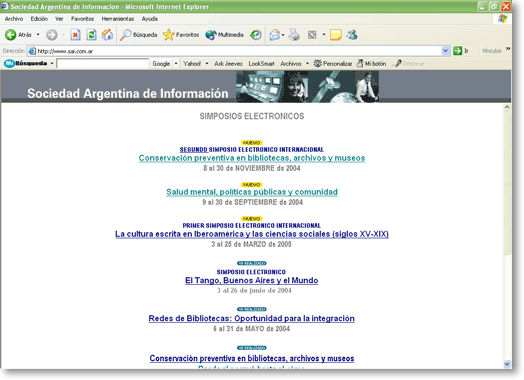Open the Historial clock icon
524x380 pixels.
[x=256, y=34]
